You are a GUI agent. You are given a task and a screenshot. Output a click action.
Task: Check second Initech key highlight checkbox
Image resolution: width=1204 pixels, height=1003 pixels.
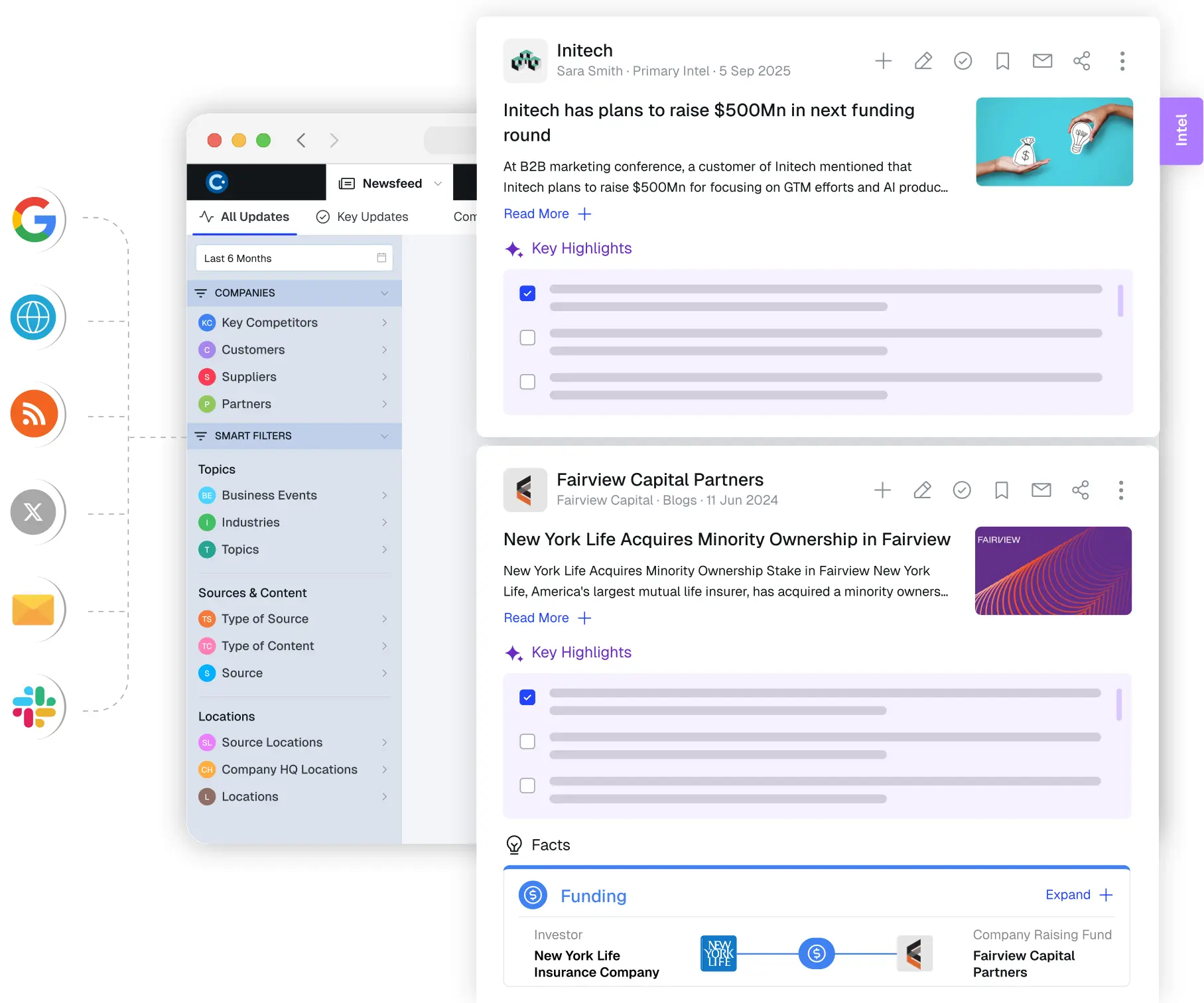[527, 338]
